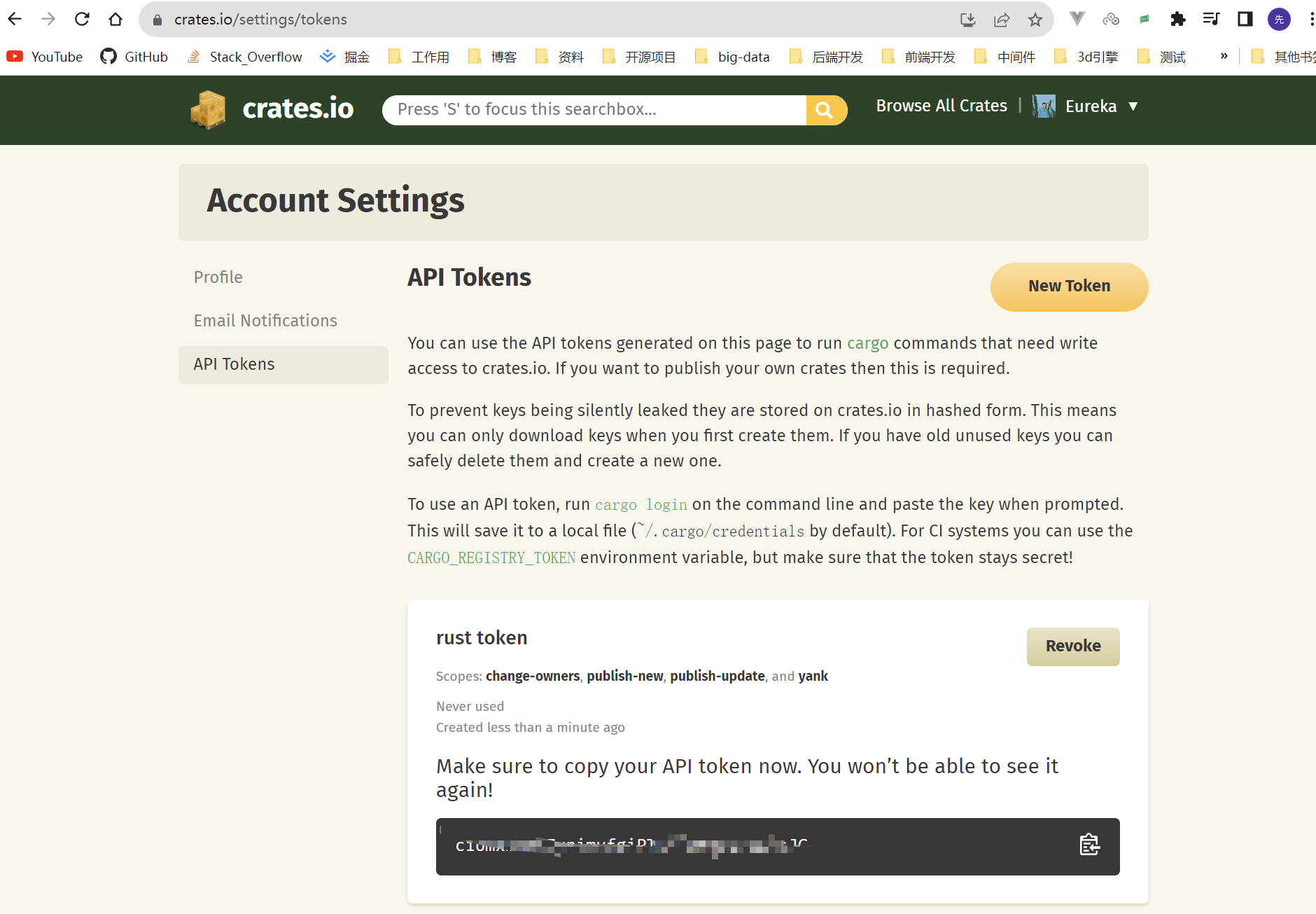Bookmark this page with the star icon

pyautogui.click(x=1035, y=20)
